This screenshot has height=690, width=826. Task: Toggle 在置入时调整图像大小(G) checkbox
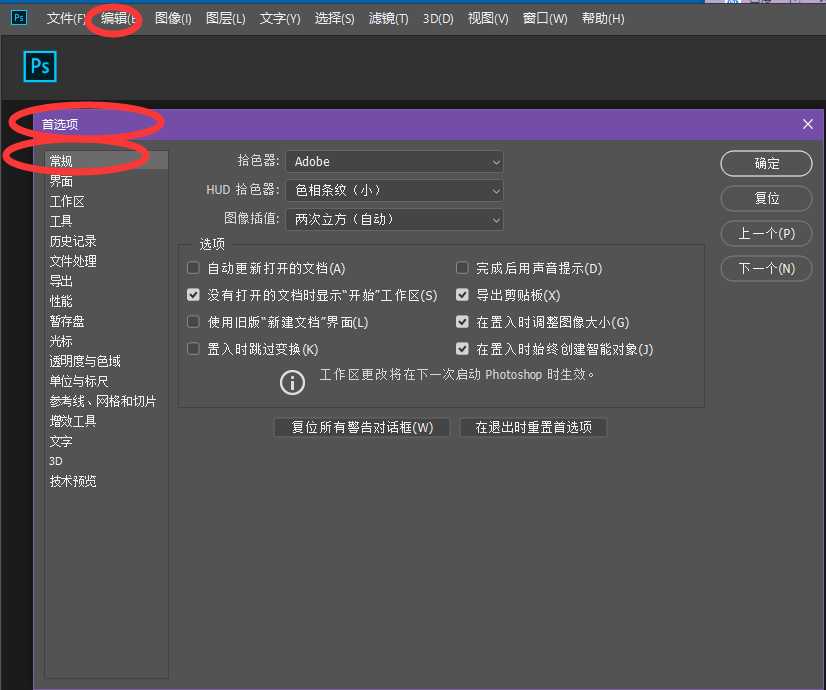[x=462, y=322]
